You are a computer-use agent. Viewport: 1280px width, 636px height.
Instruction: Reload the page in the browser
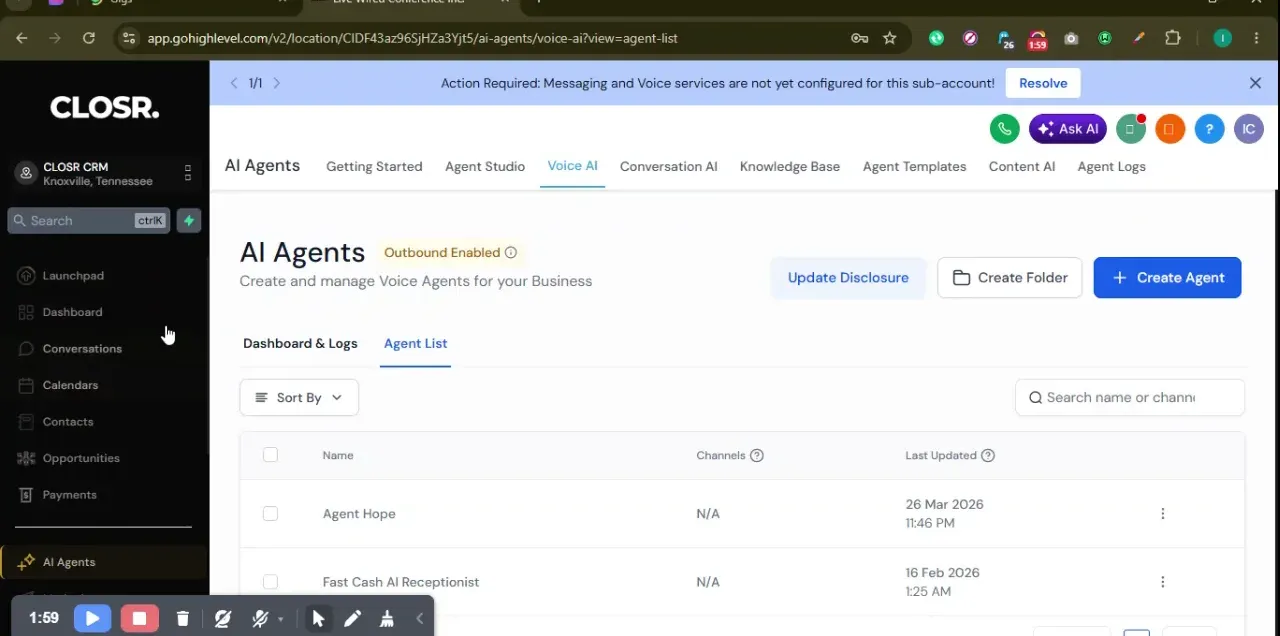pyautogui.click(x=89, y=38)
